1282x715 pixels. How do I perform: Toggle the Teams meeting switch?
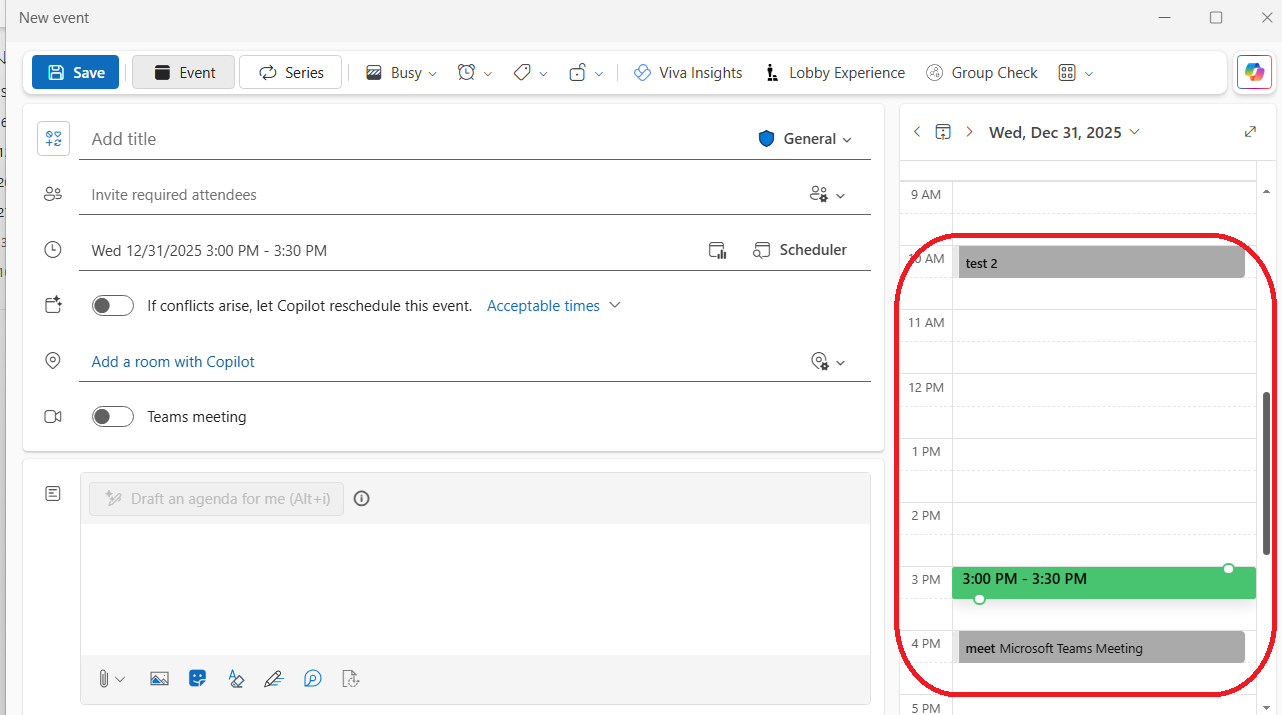click(113, 417)
